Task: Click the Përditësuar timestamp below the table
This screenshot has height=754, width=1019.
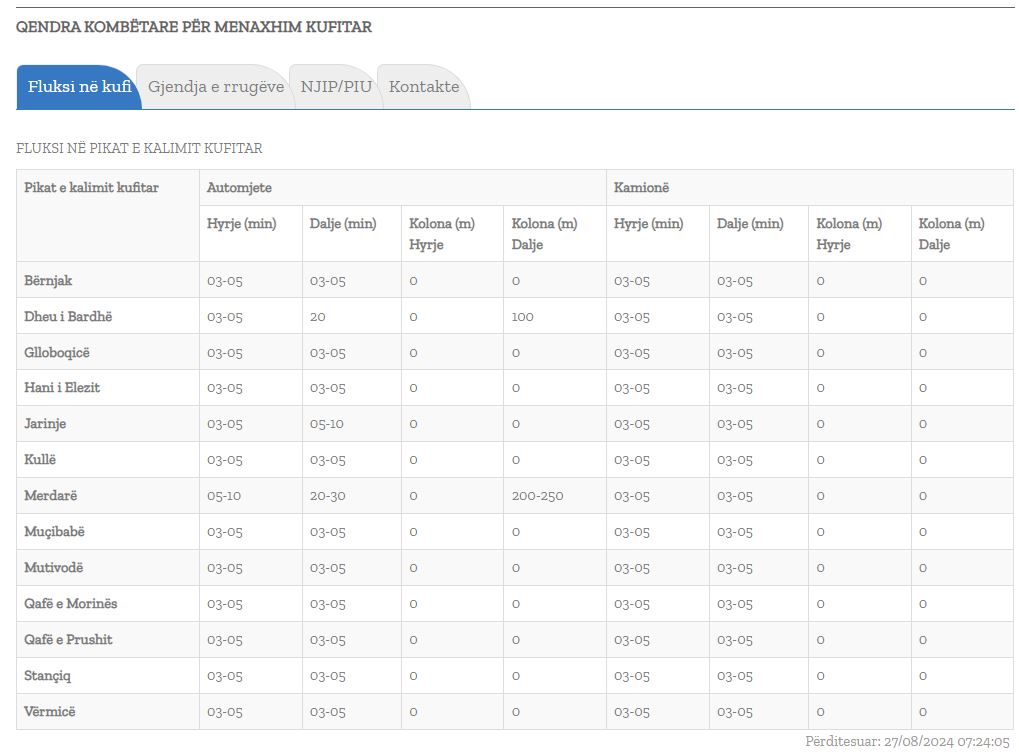Action: pos(908,742)
